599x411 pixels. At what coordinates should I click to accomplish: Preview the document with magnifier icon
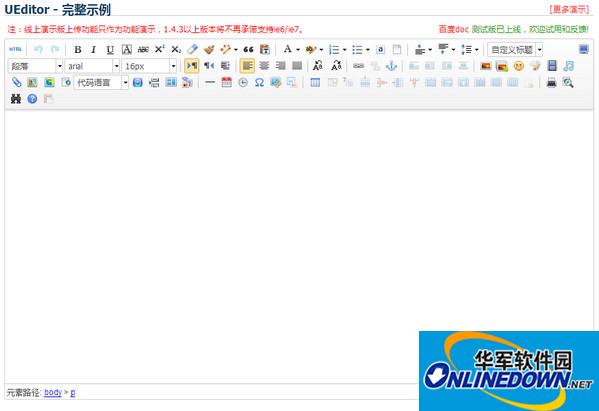click(568, 82)
